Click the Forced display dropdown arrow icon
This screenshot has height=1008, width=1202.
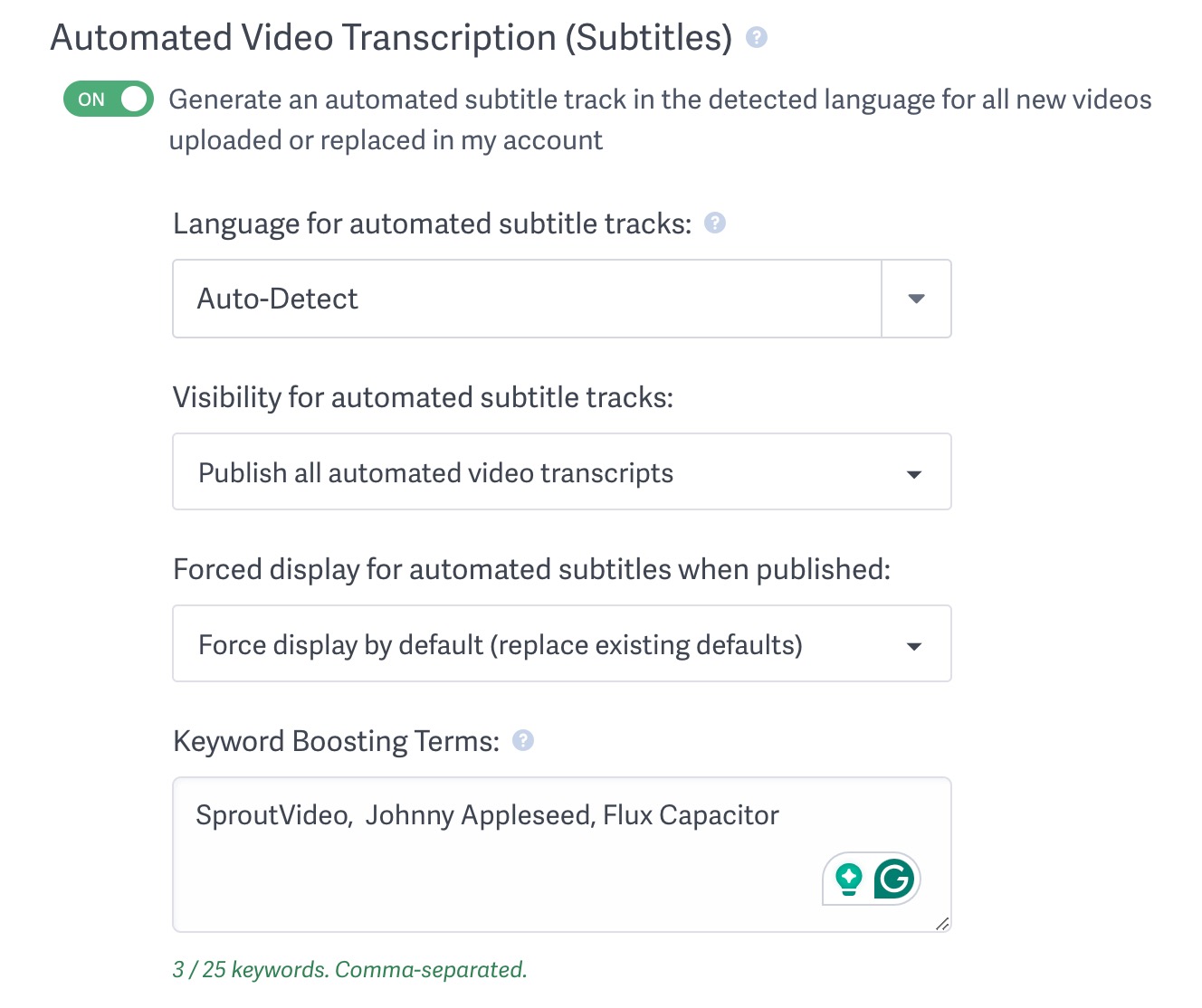915,645
